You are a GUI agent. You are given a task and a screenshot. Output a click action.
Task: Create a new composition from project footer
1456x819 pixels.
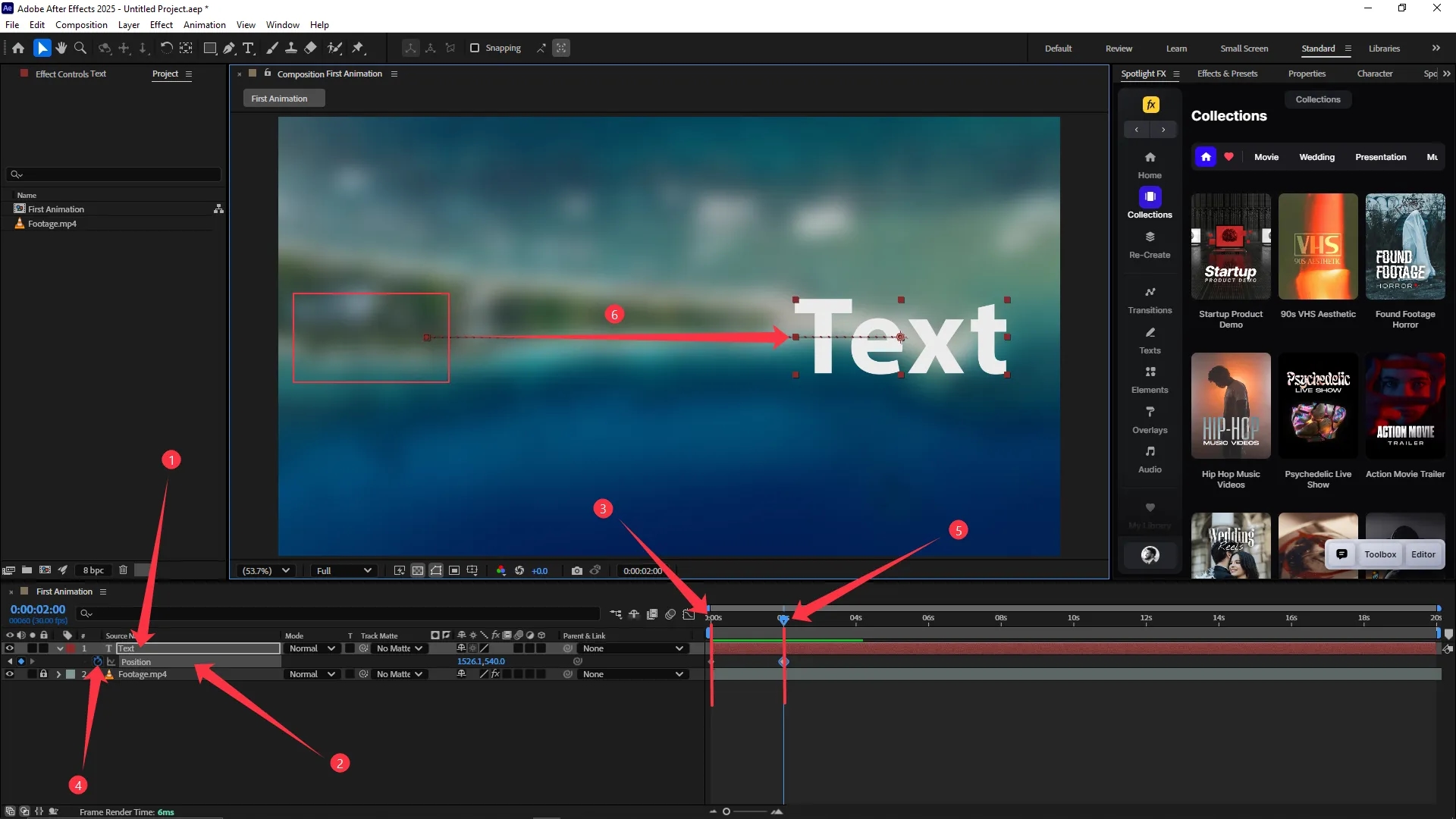pos(45,570)
